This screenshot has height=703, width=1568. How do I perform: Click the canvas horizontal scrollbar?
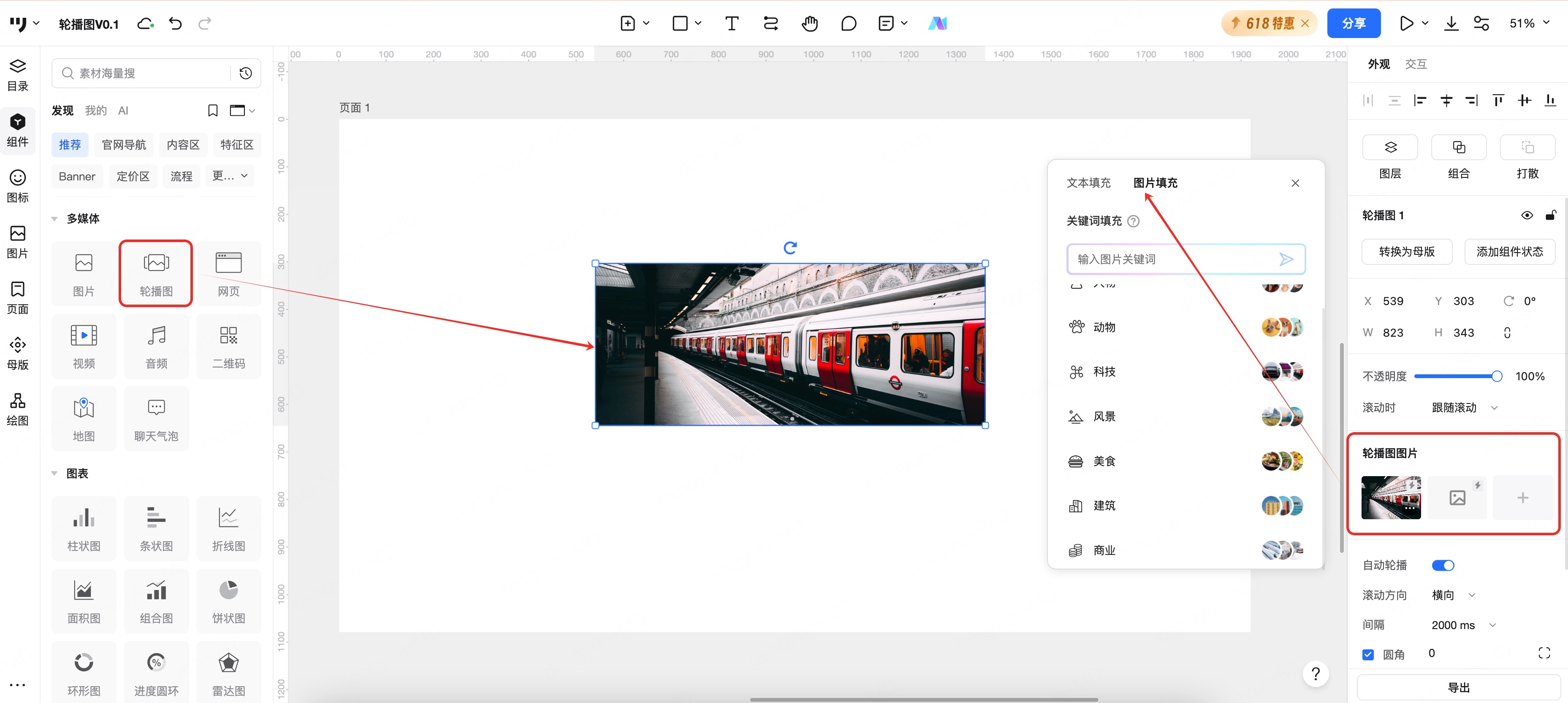click(x=923, y=699)
